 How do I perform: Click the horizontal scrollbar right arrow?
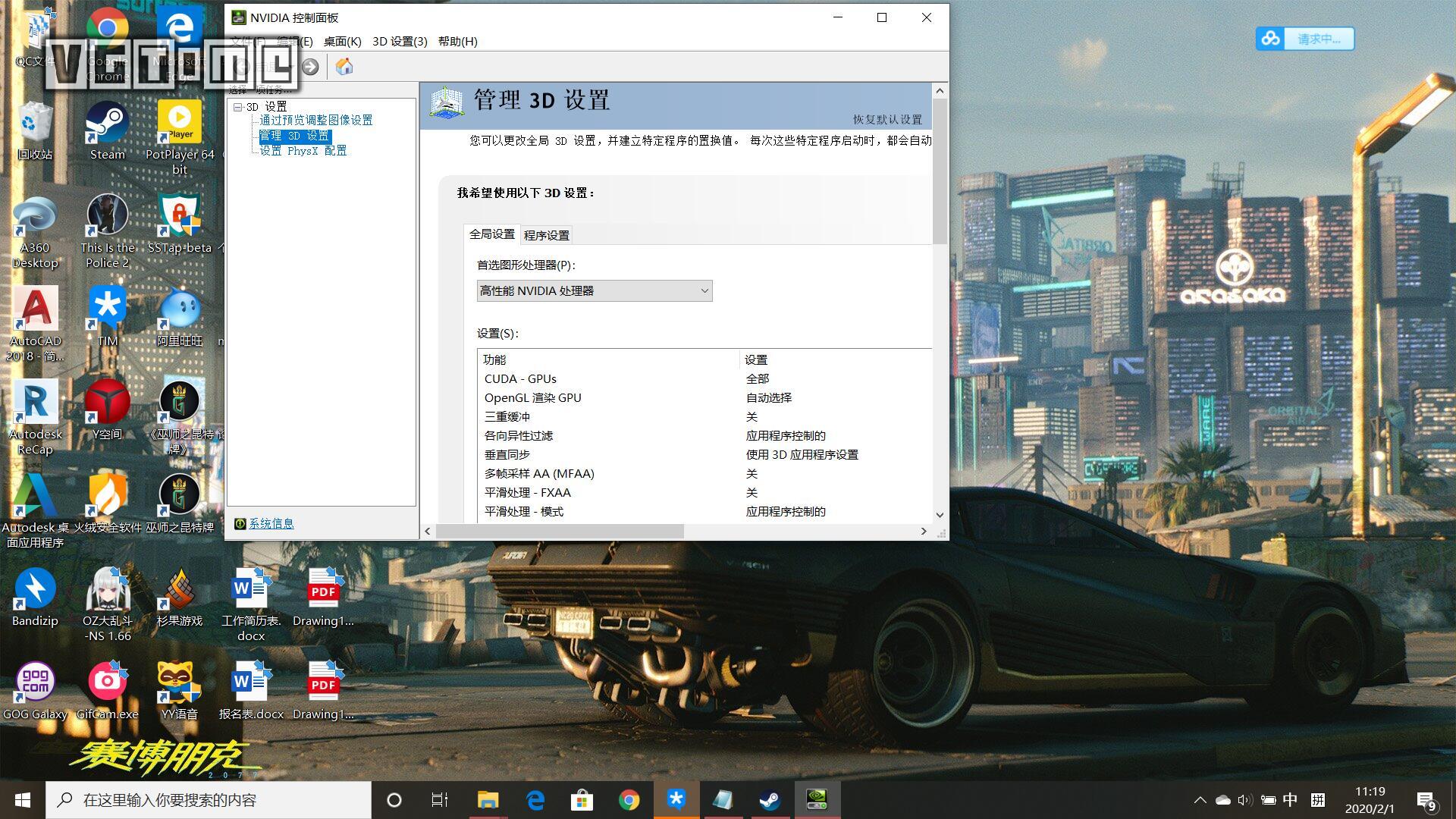[x=924, y=532]
